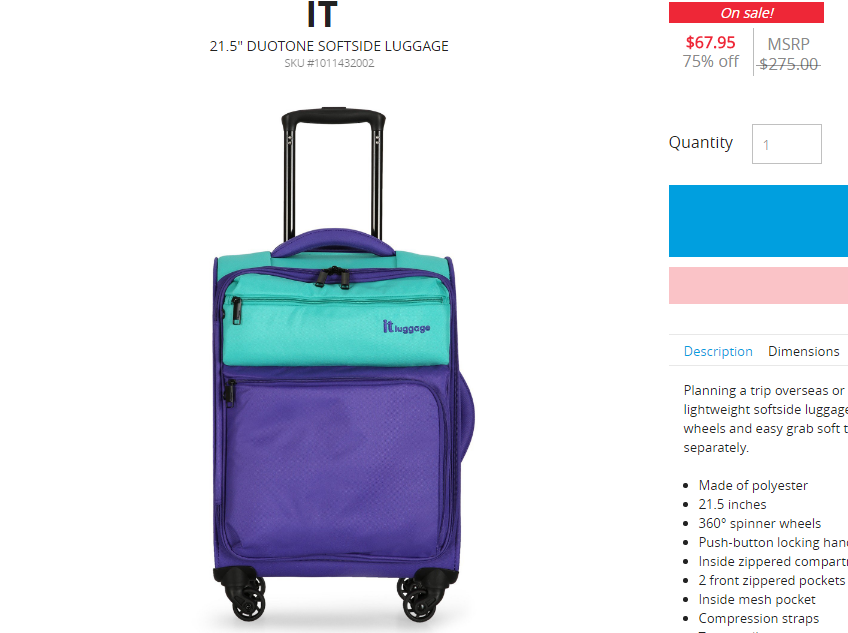The height and width of the screenshot is (633, 848).
Task: Click the it luggage logo on suitcase
Action: click(x=406, y=327)
